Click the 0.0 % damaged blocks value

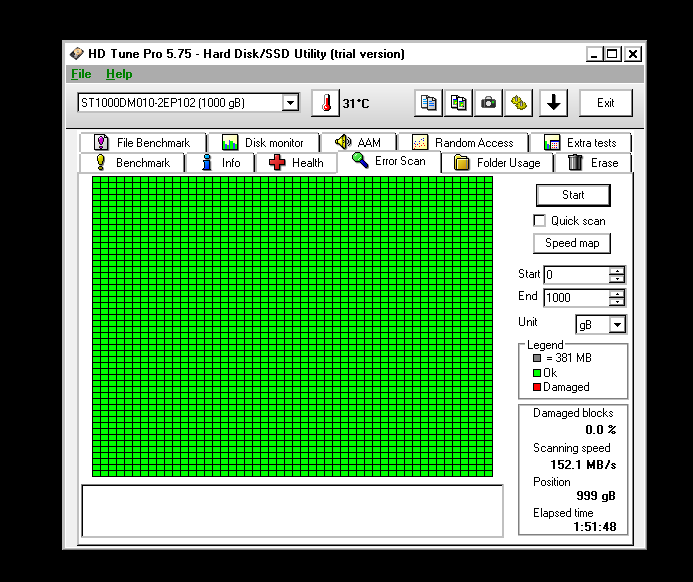tap(601, 430)
